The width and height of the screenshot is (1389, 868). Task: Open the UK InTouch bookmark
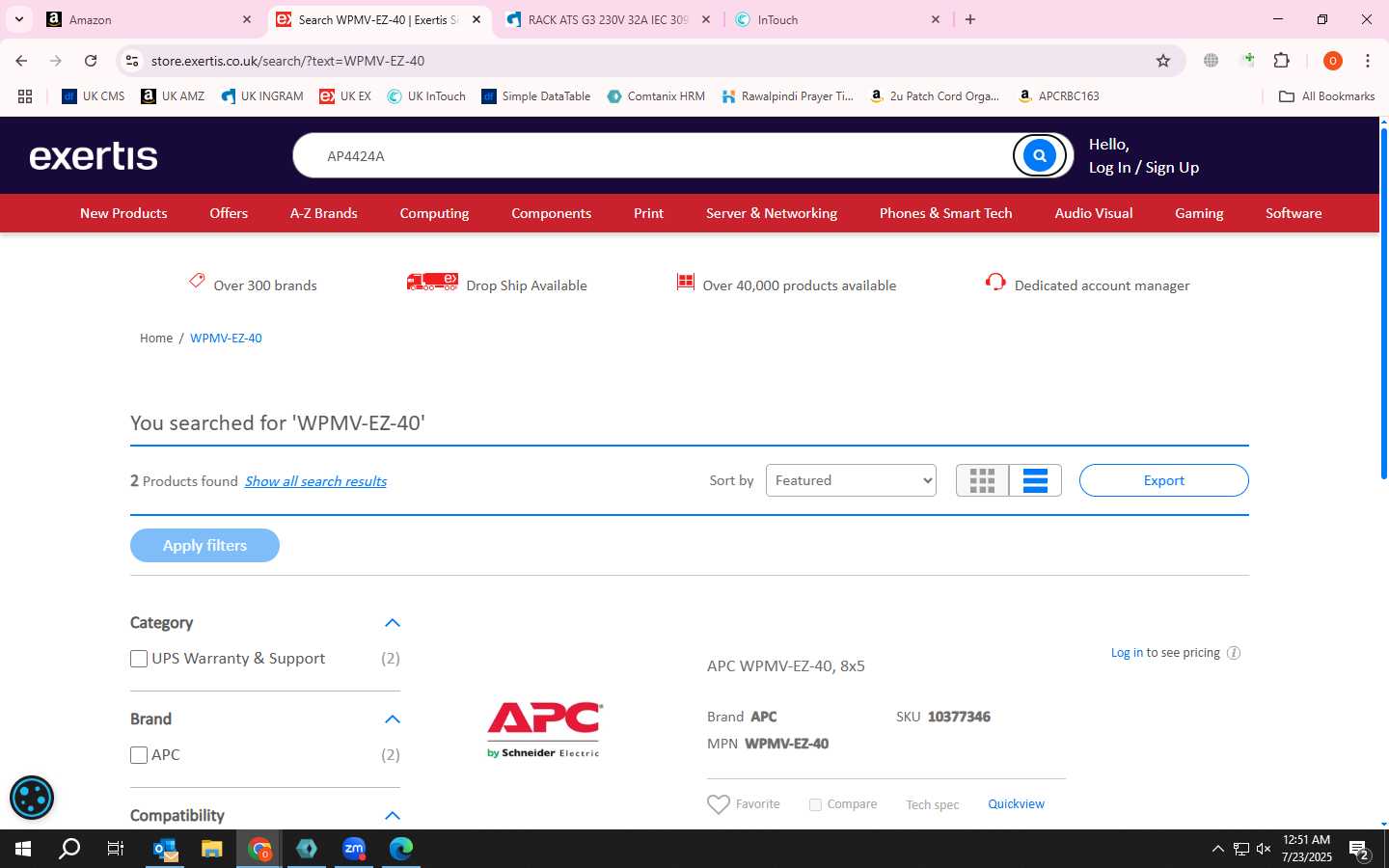(426, 96)
